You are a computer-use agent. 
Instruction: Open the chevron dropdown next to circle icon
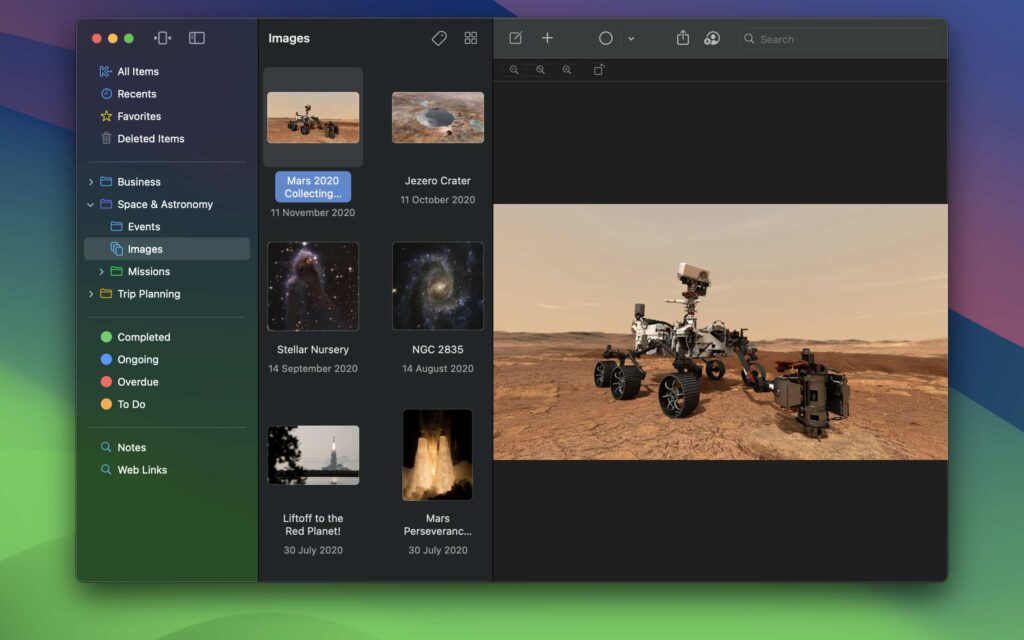click(632, 38)
